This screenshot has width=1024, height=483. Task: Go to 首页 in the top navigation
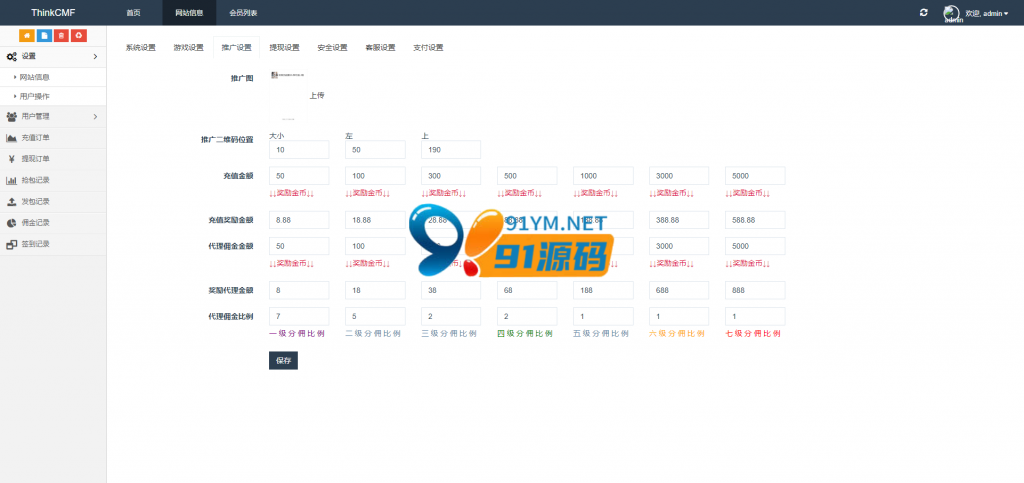point(133,12)
